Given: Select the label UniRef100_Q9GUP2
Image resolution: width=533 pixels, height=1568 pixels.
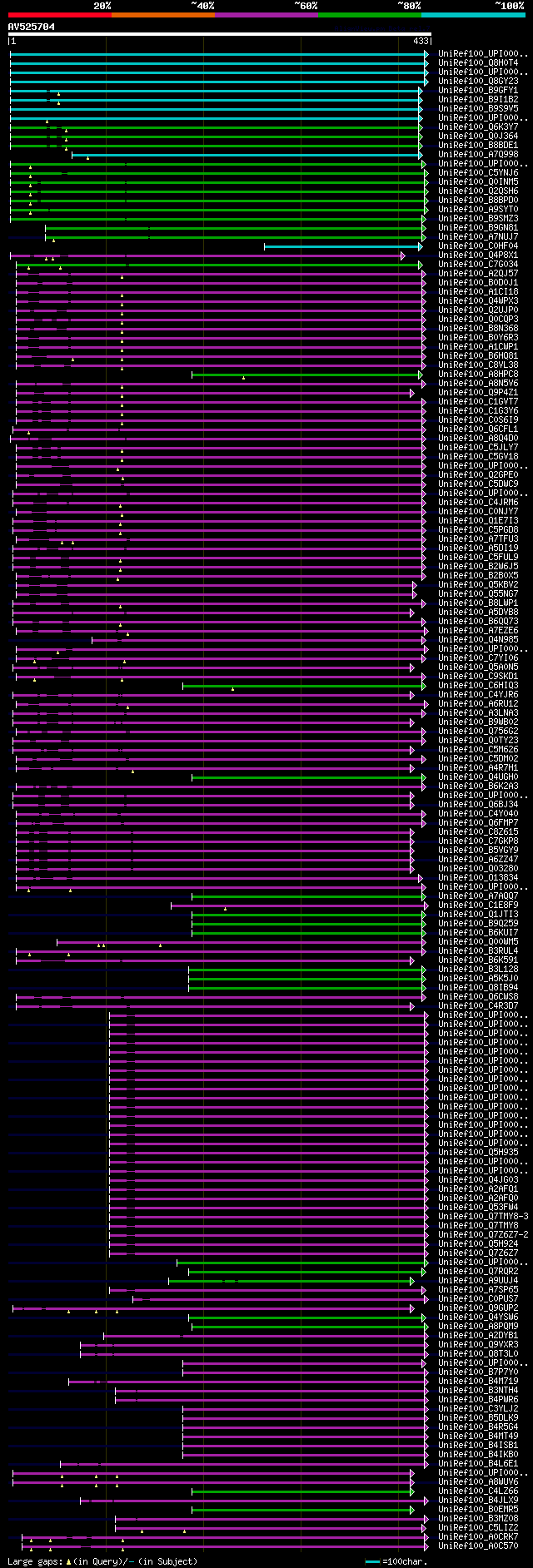Looking at the screenshot, I should [x=478, y=1307].
